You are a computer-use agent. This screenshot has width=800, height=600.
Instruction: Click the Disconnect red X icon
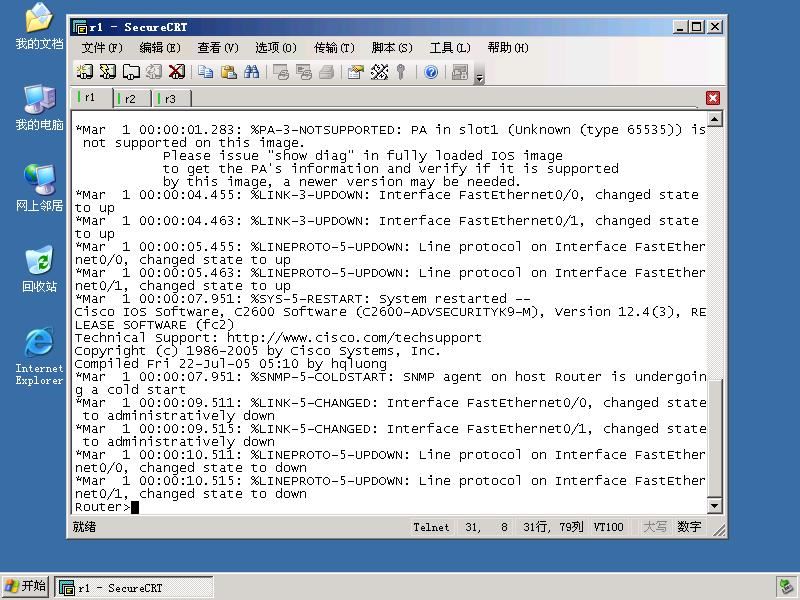pos(177,72)
